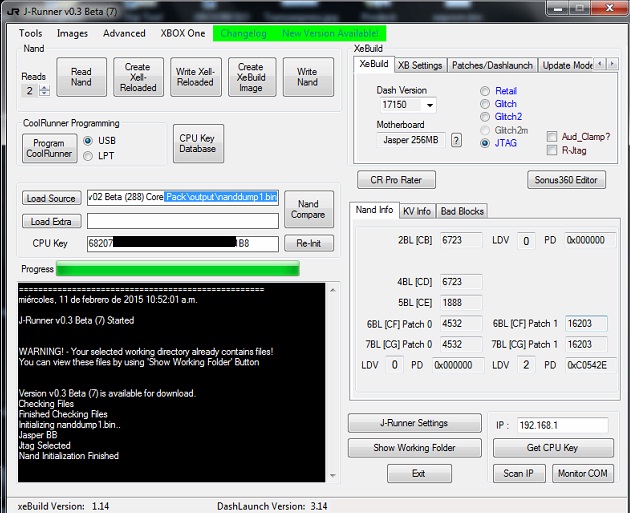The image size is (630, 513).
Task: Click the Scan IP button
Action: pos(519,474)
